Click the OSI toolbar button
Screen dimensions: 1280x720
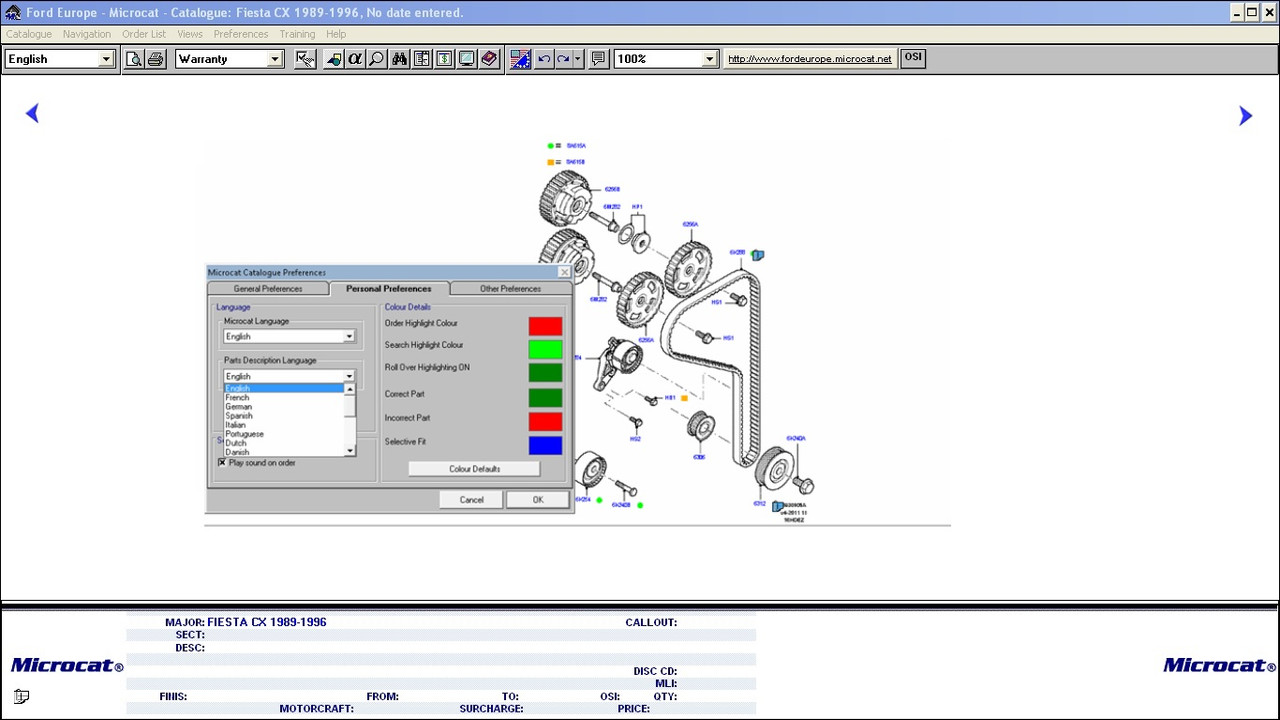(913, 58)
